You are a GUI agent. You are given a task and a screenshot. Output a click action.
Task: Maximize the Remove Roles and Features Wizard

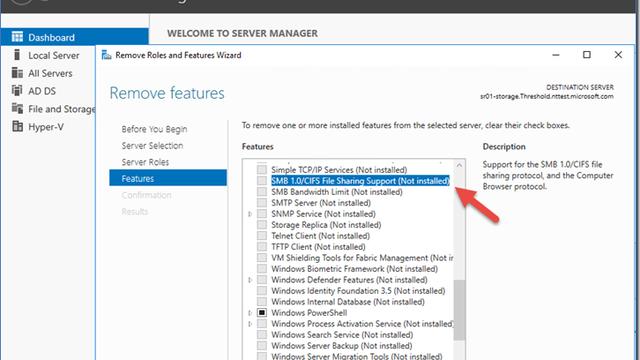(x=587, y=55)
